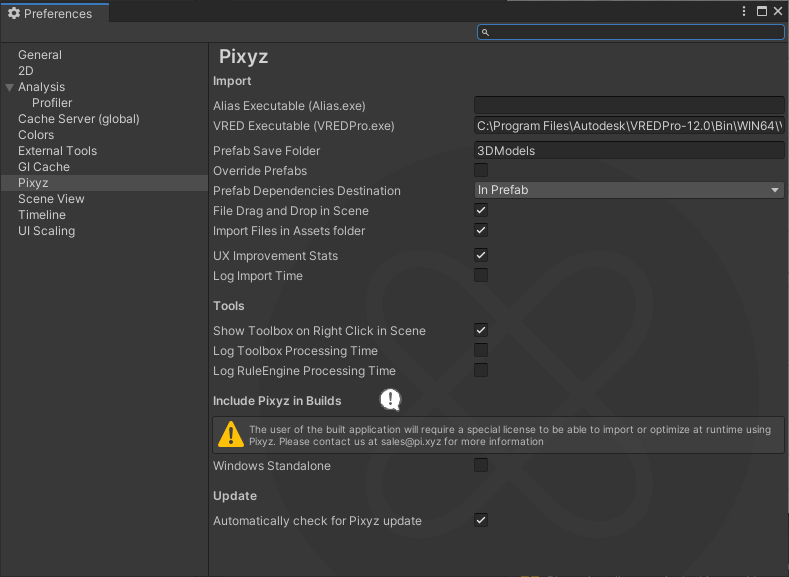789x577 pixels.
Task: Disable UX Improvement Stats checkbox
Action: (x=481, y=255)
